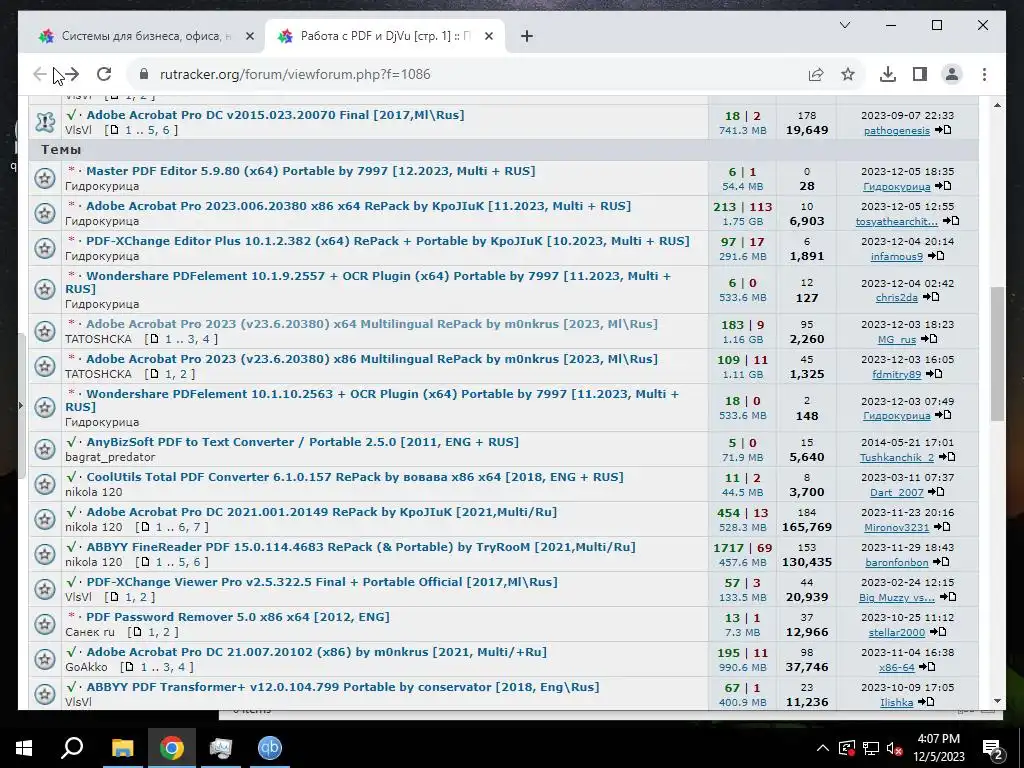Click the network icon in system tray

[871, 748]
